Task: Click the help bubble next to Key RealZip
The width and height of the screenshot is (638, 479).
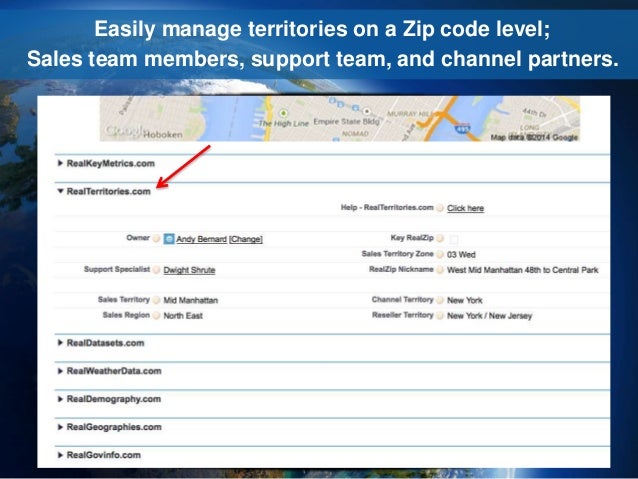Action: (440, 238)
